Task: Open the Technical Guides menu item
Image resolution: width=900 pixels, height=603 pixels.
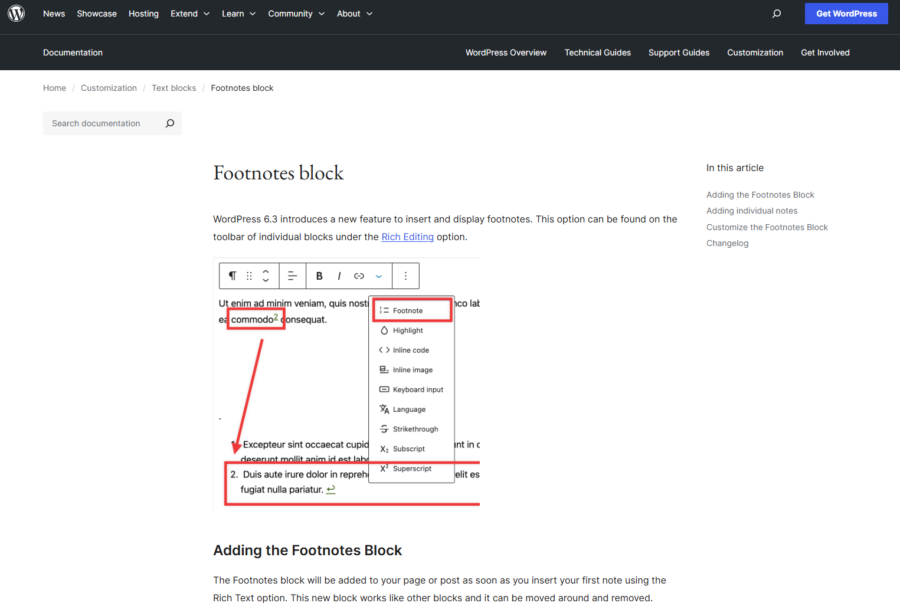Action: (597, 53)
